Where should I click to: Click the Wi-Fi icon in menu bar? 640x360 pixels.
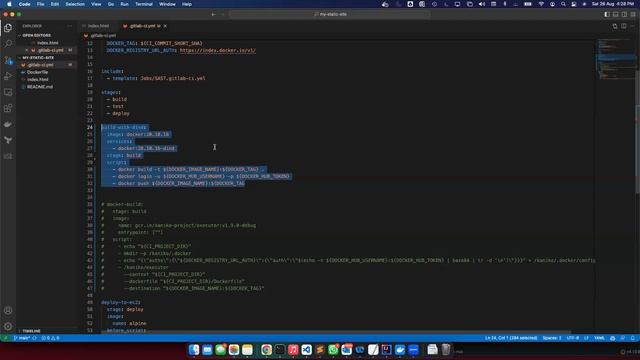pos(541,4)
